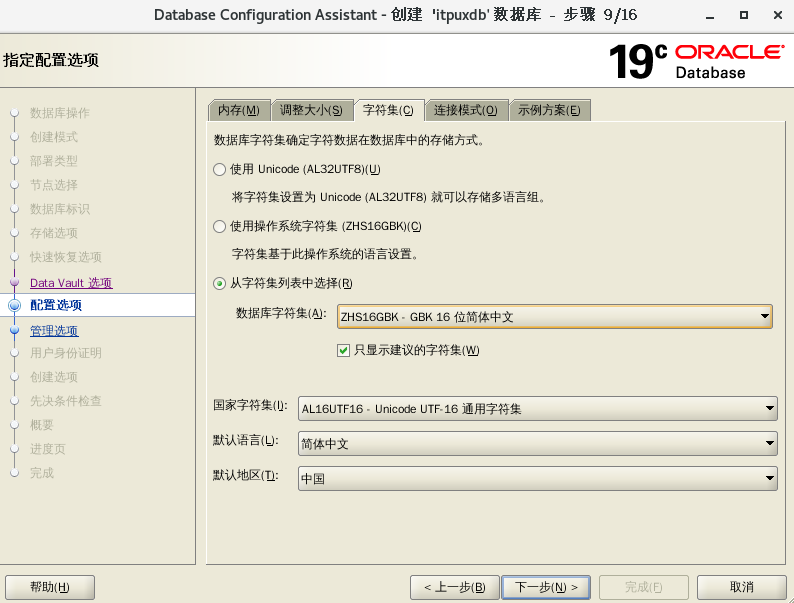Click the 管理选项 step bullet icon

pyautogui.click(x=15, y=330)
